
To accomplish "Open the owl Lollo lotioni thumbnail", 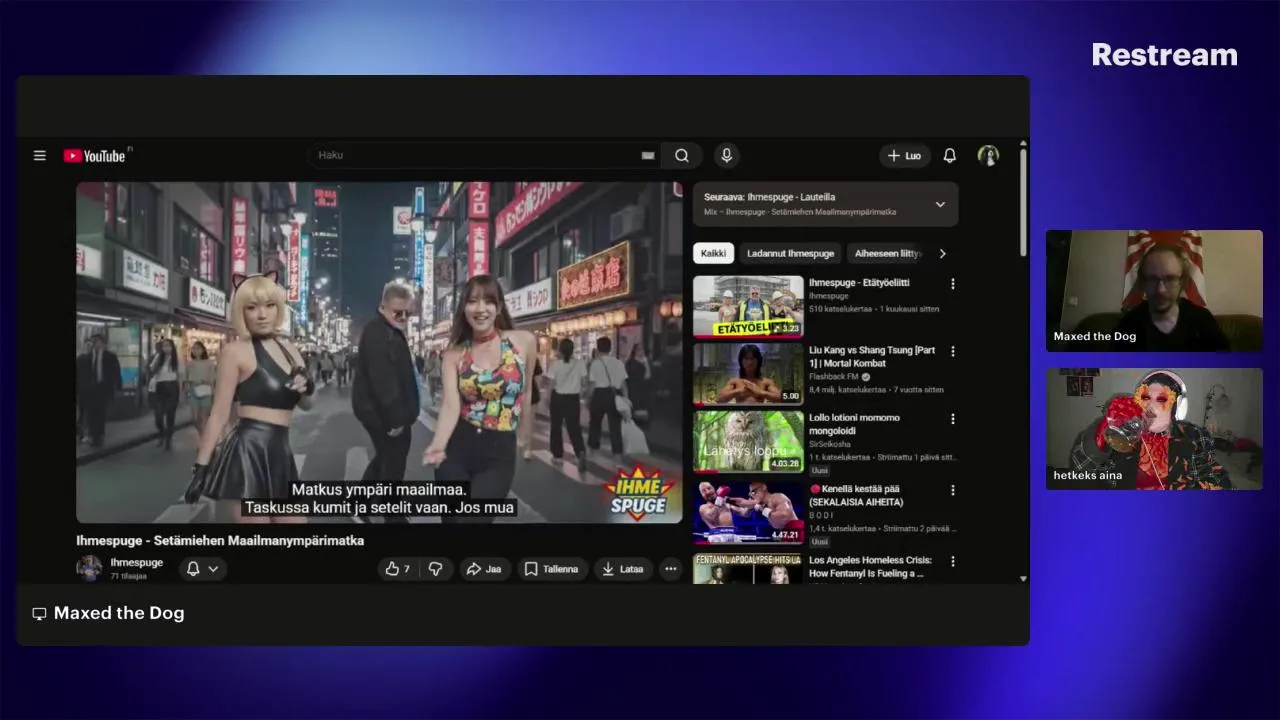I will (x=748, y=441).
